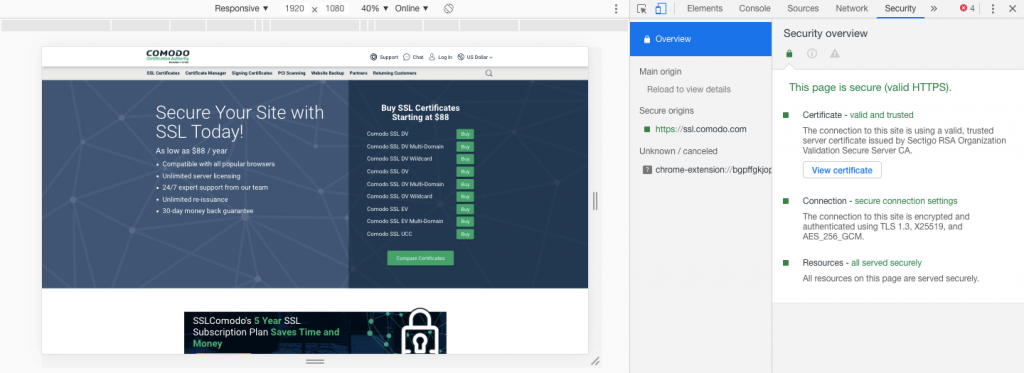Click Buy for Comodo SSL OV

(x=465, y=172)
